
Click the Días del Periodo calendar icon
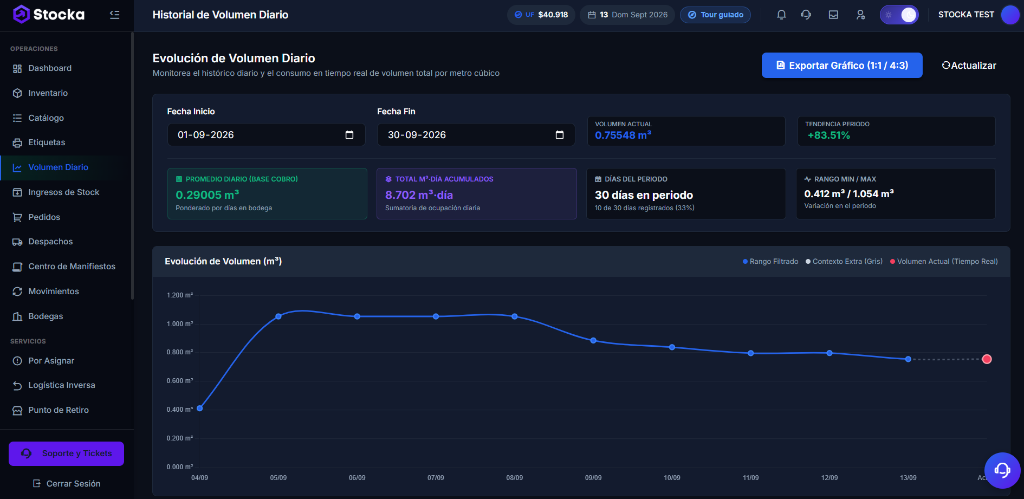(x=598, y=178)
